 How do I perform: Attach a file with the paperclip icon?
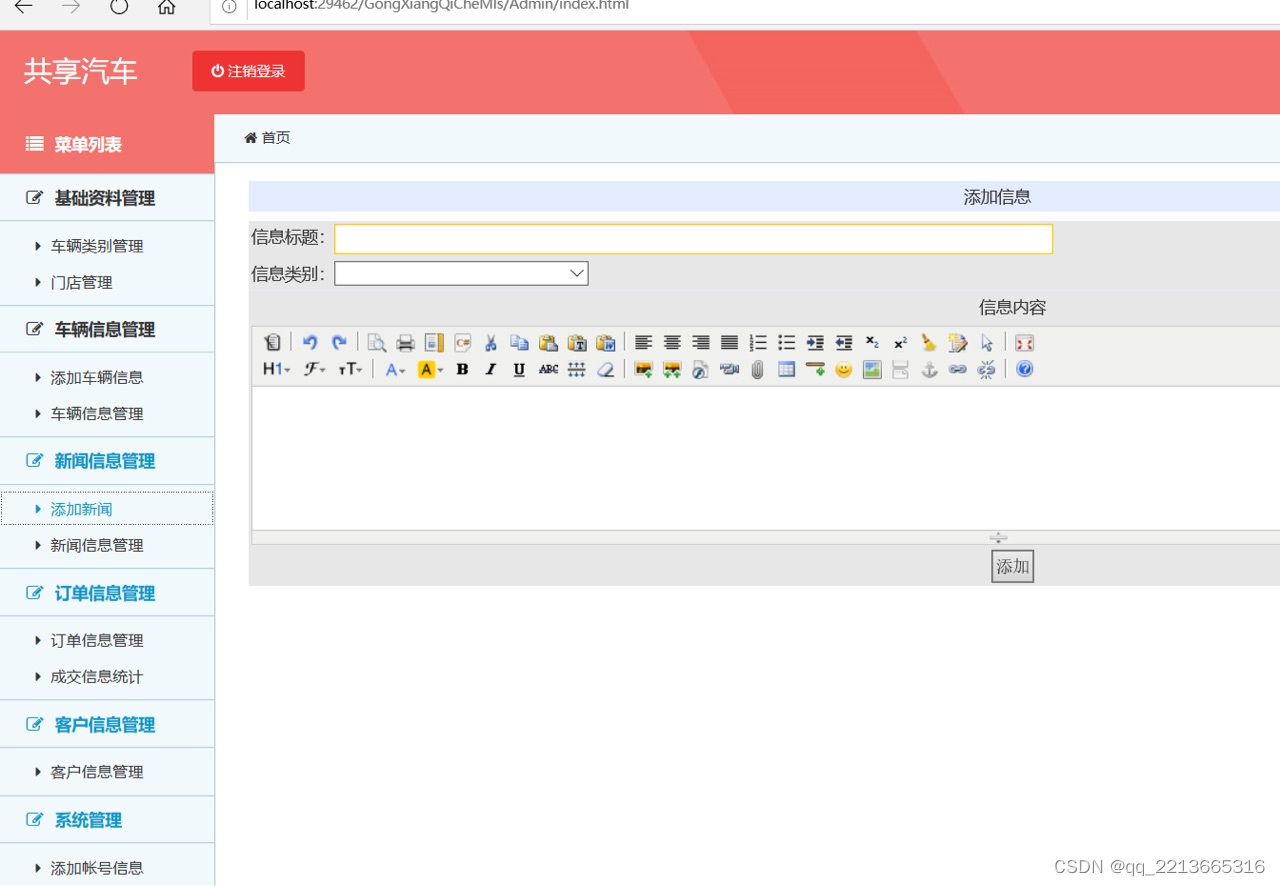758,369
